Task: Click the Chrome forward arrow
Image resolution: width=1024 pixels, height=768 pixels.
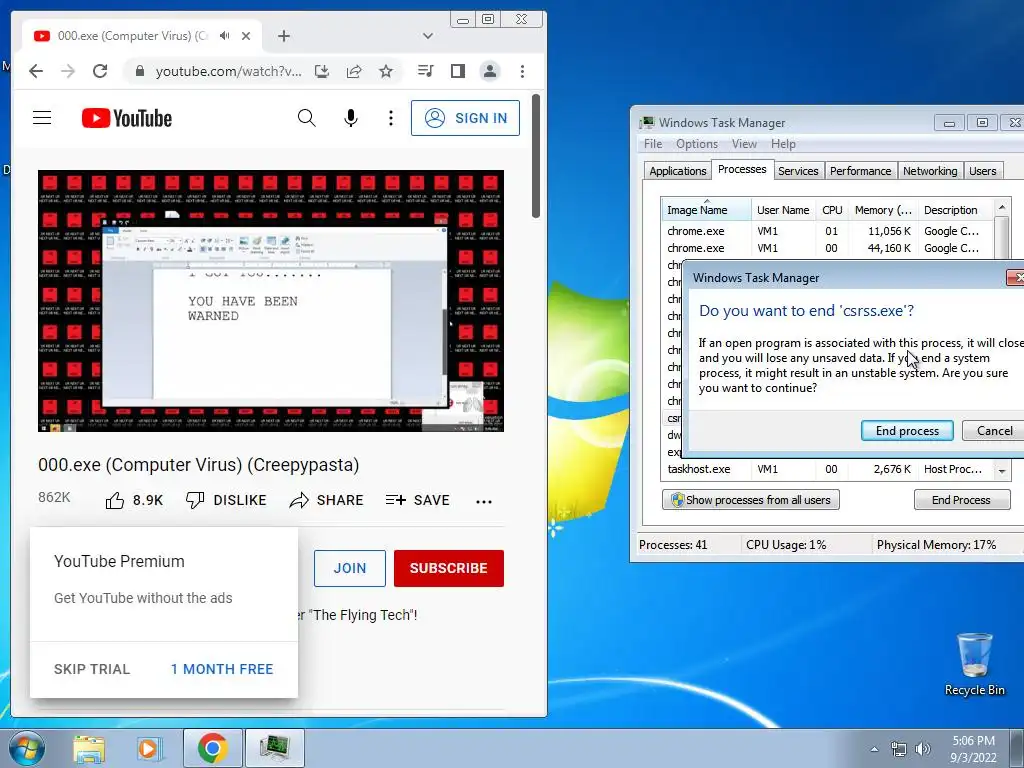Action: click(68, 71)
